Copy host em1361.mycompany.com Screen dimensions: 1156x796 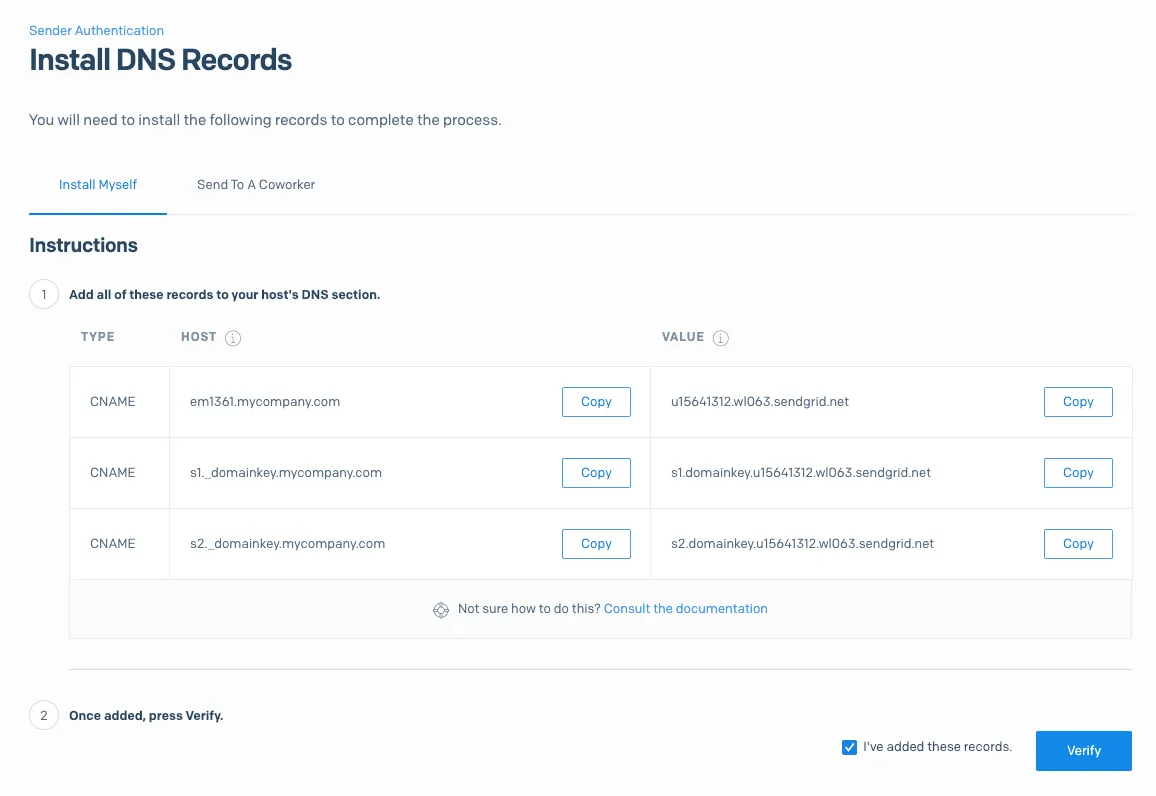tap(596, 402)
